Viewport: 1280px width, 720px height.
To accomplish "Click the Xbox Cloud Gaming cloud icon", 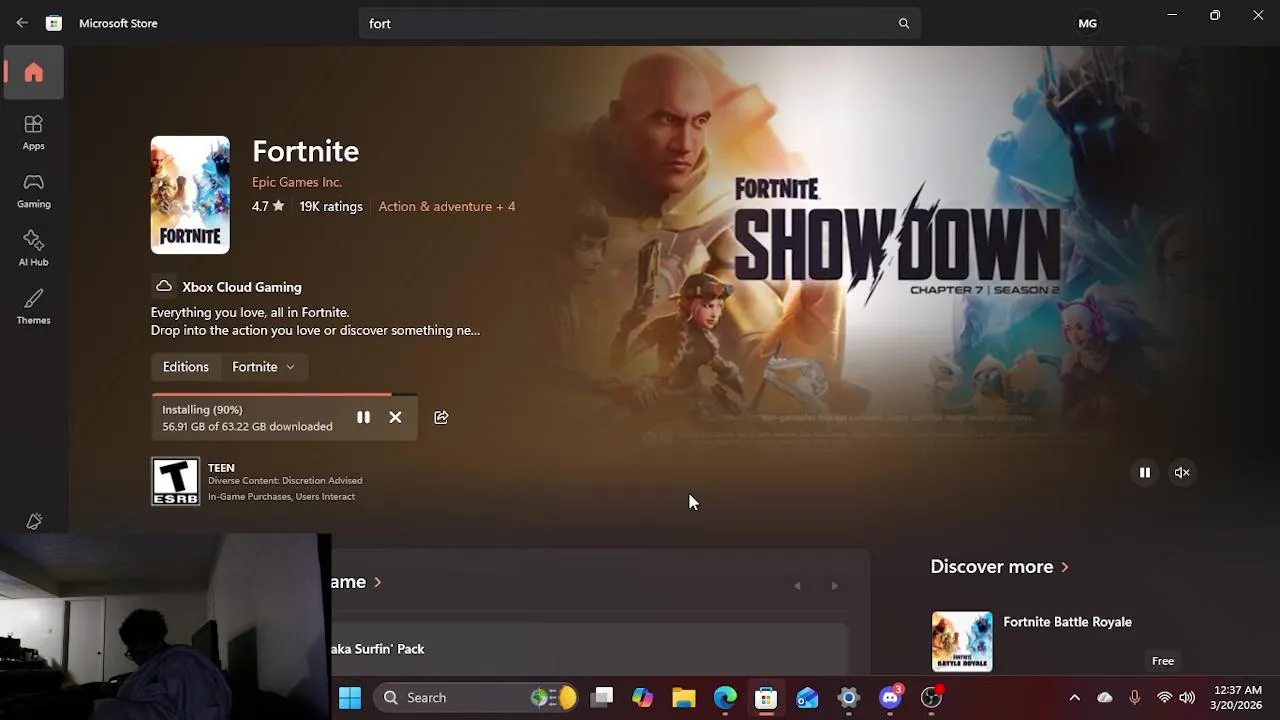I will 164,287.
